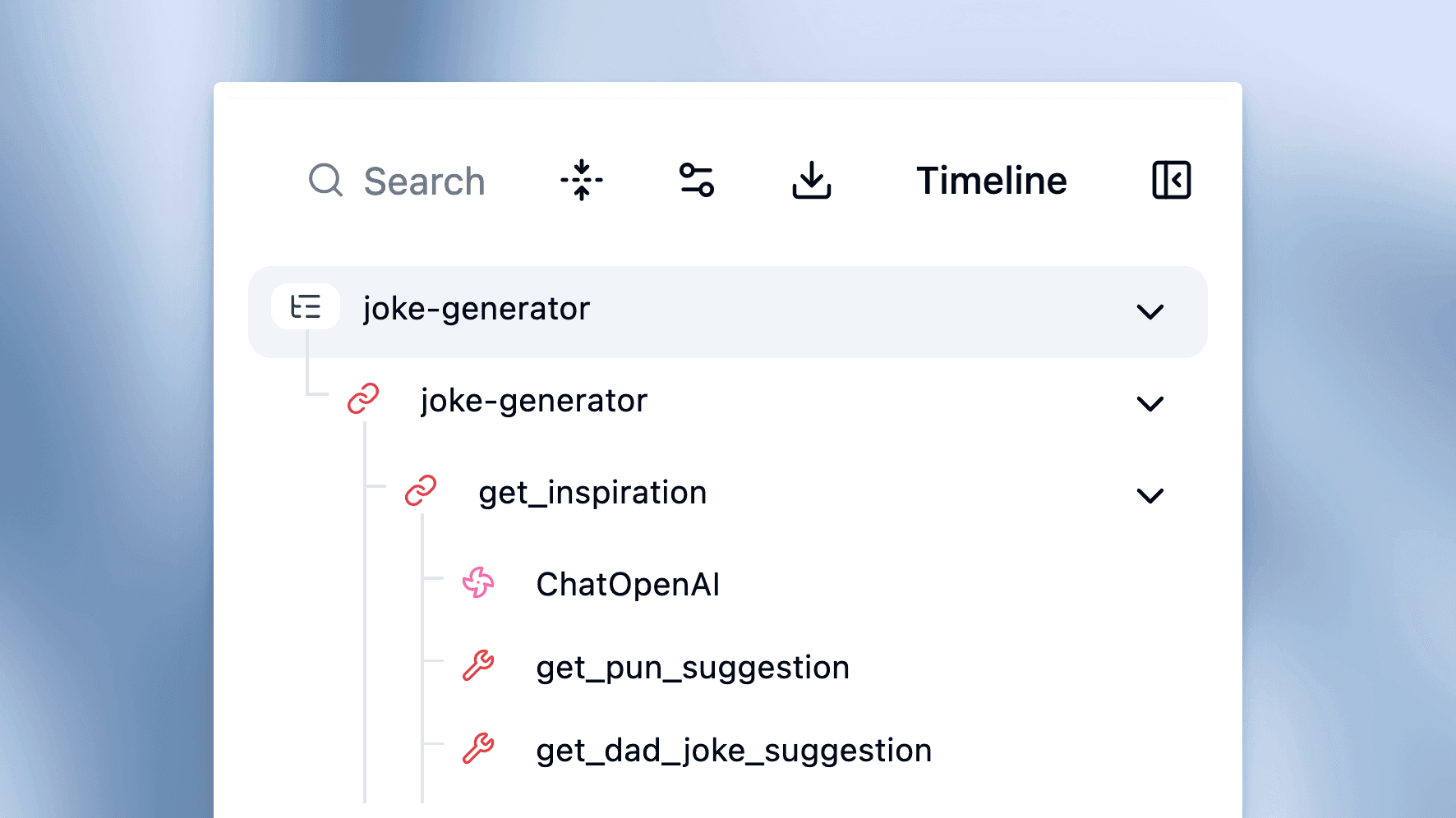
Task: Open the filter sliders settings icon
Action: 696,180
